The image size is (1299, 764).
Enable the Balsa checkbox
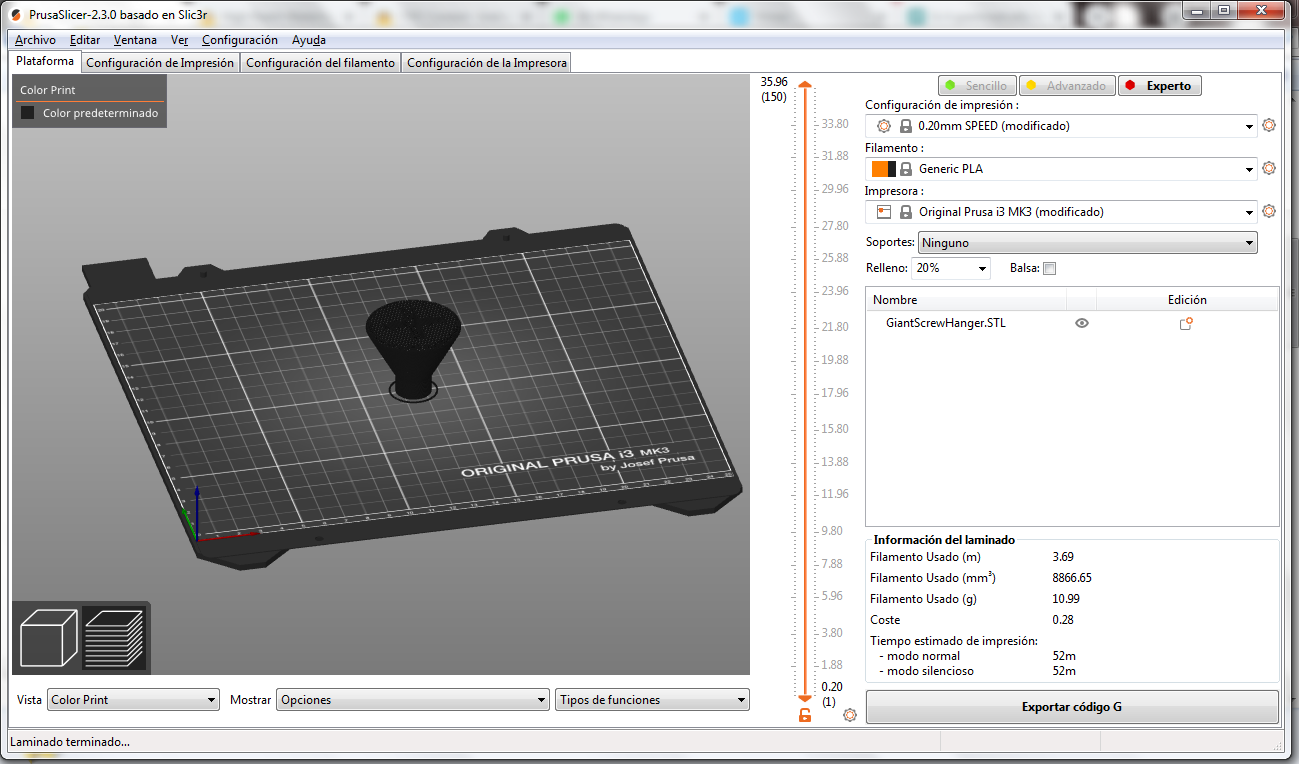coord(1049,268)
